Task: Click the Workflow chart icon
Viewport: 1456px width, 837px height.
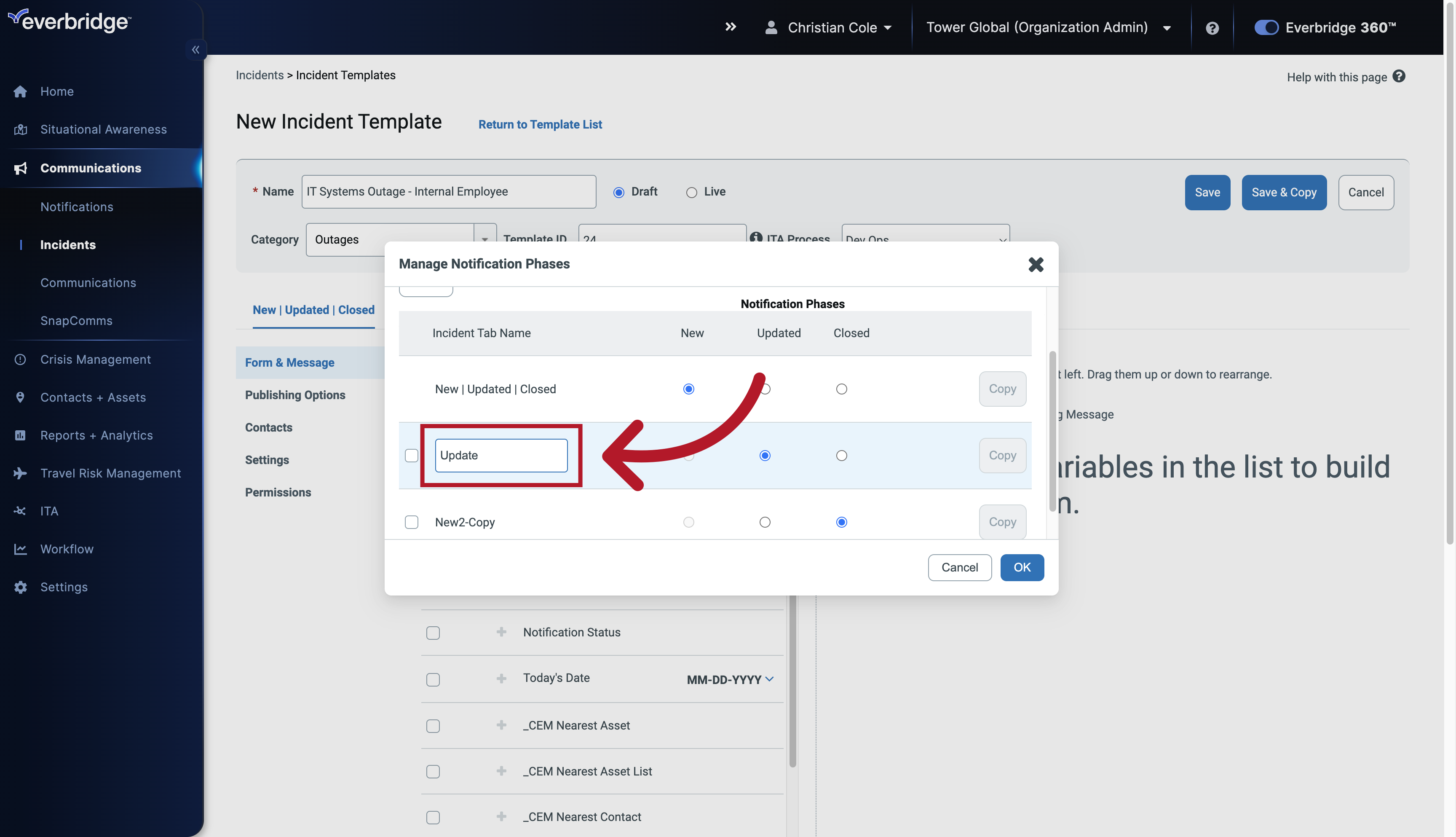Action: (20, 548)
